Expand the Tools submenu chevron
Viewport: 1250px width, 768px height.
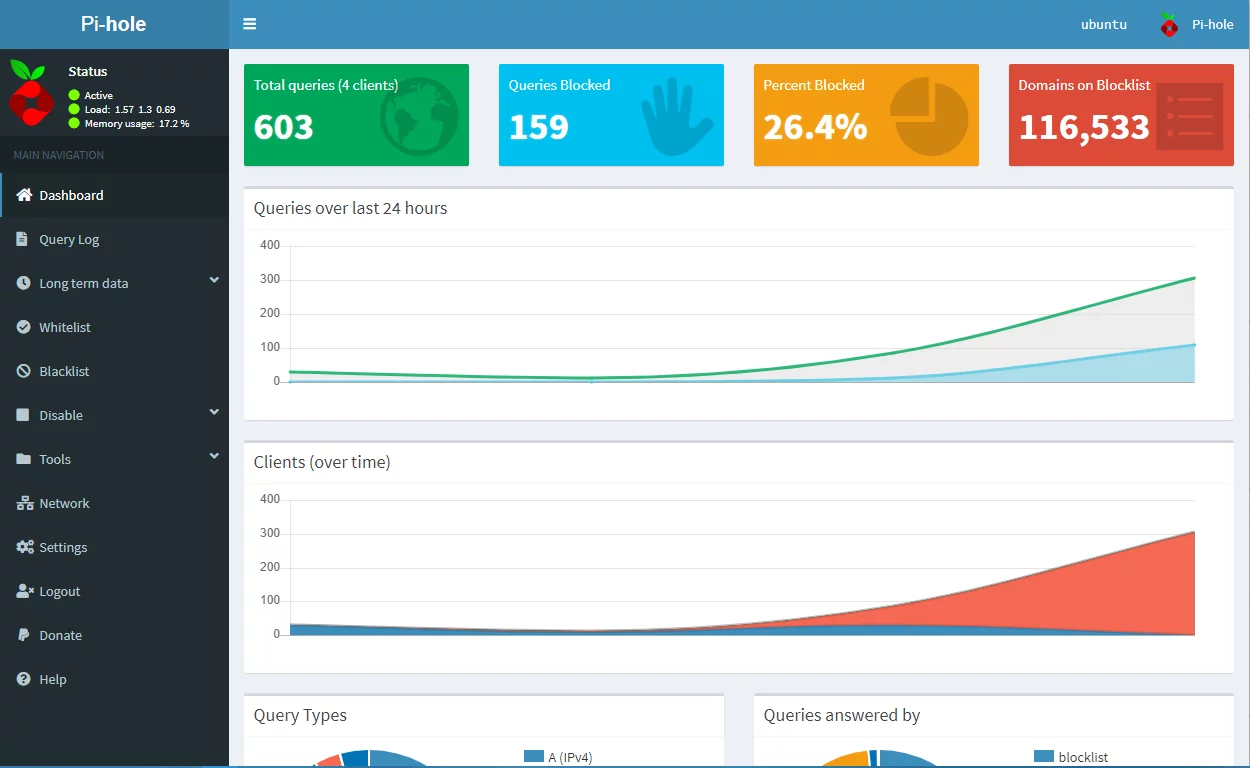pyautogui.click(x=214, y=457)
